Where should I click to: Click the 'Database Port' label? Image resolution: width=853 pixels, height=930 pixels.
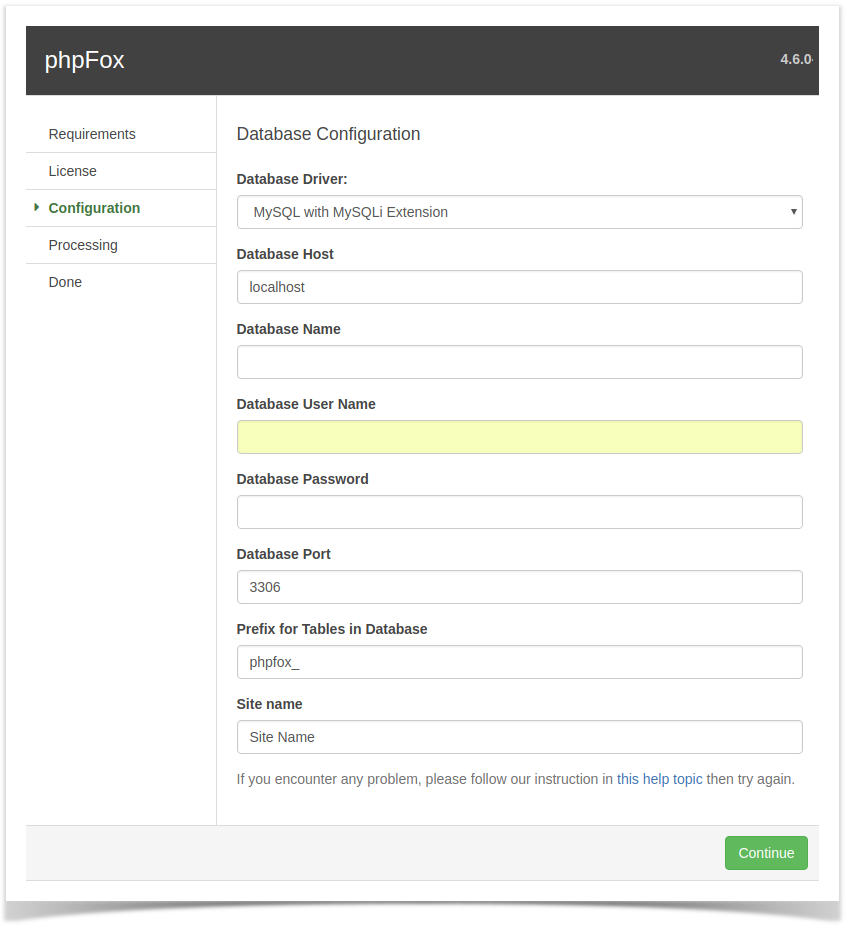click(284, 554)
